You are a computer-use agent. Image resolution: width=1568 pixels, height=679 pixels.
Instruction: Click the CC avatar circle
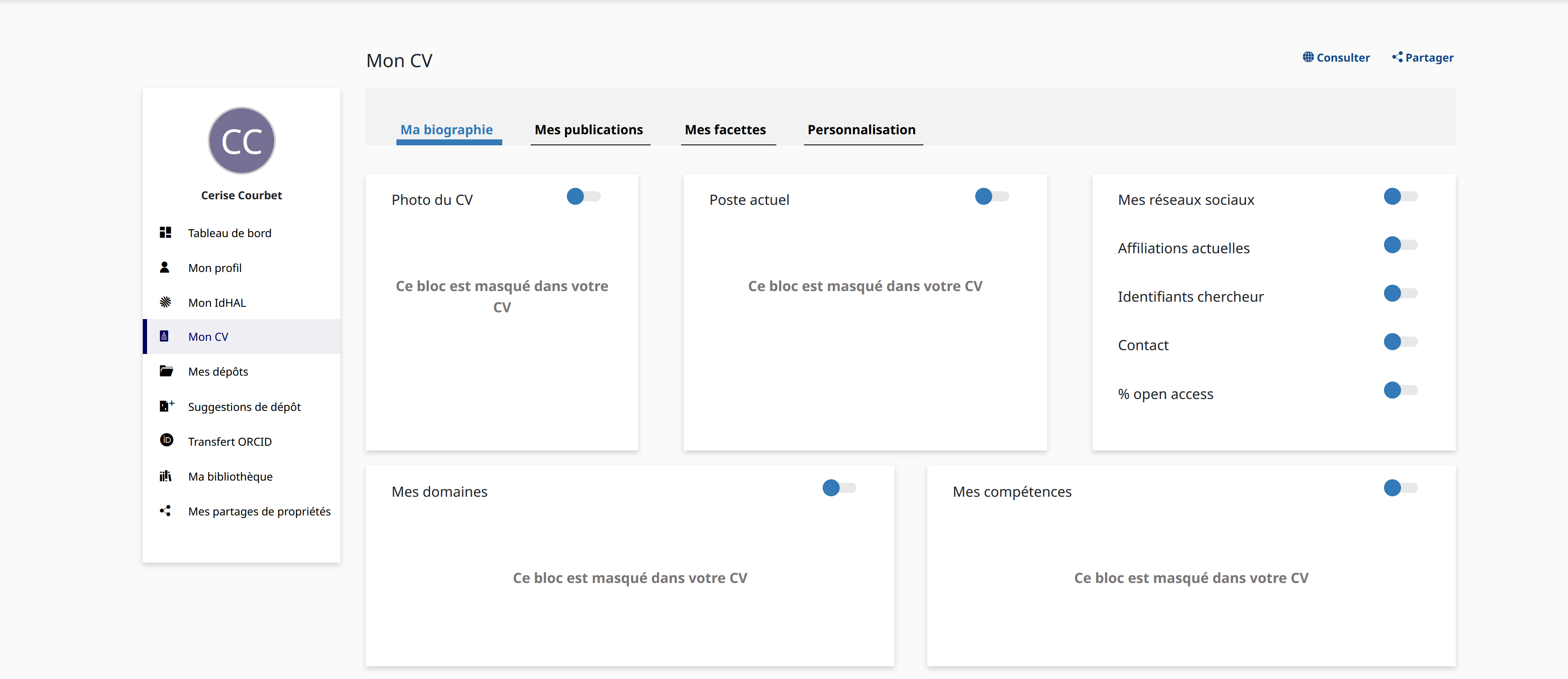coord(242,141)
